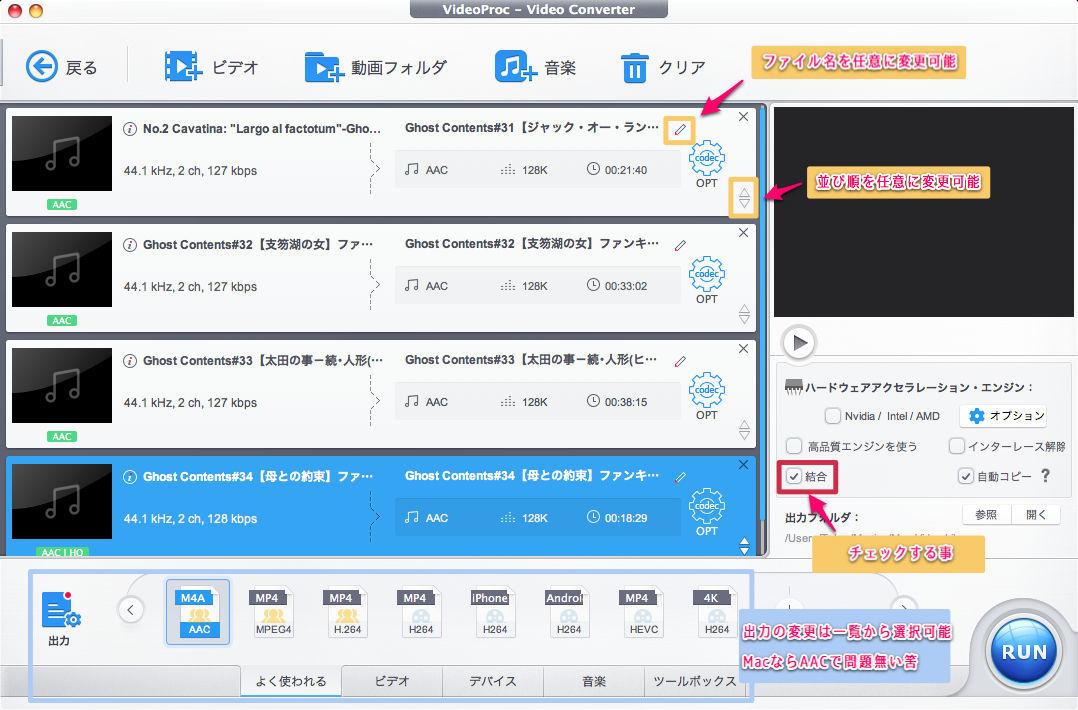Screen dimensions: 1078x710
Task: Open the 出力 output settings icon
Action: point(60,619)
